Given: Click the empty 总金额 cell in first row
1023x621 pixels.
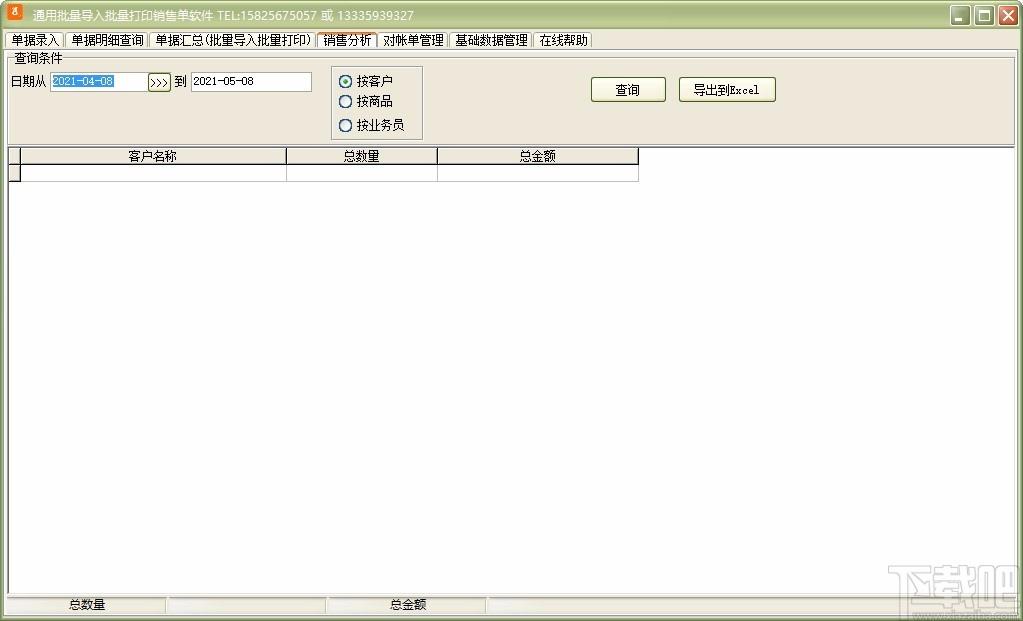Looking at the screenshot, I should click(x=538, y=173).
